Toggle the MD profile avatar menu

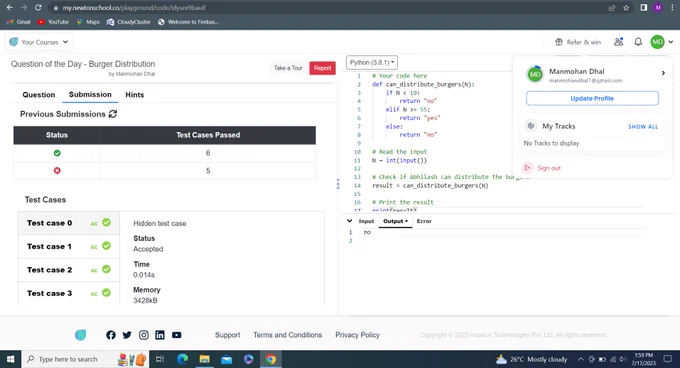[x=661, y=42]
